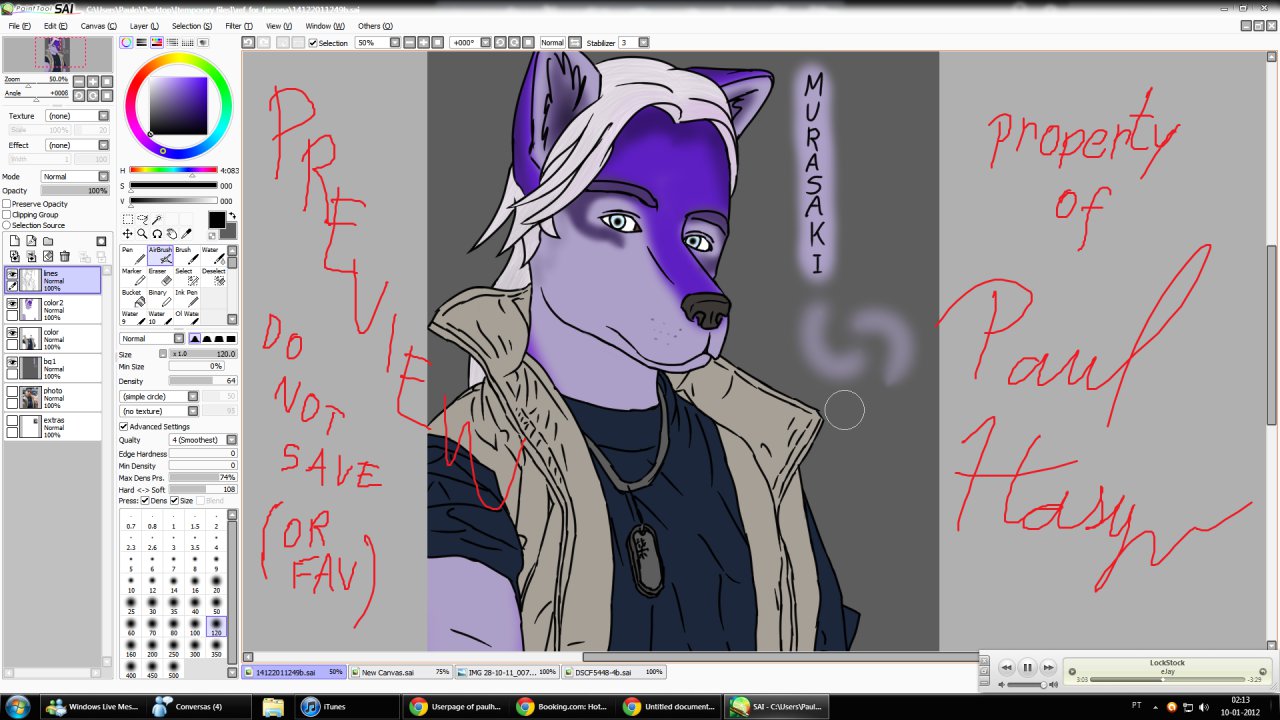Image resolution: width=1280 pixels, height=720 pixels.
Task: Show the photo layer visibility box
Action: click(12, 391)
